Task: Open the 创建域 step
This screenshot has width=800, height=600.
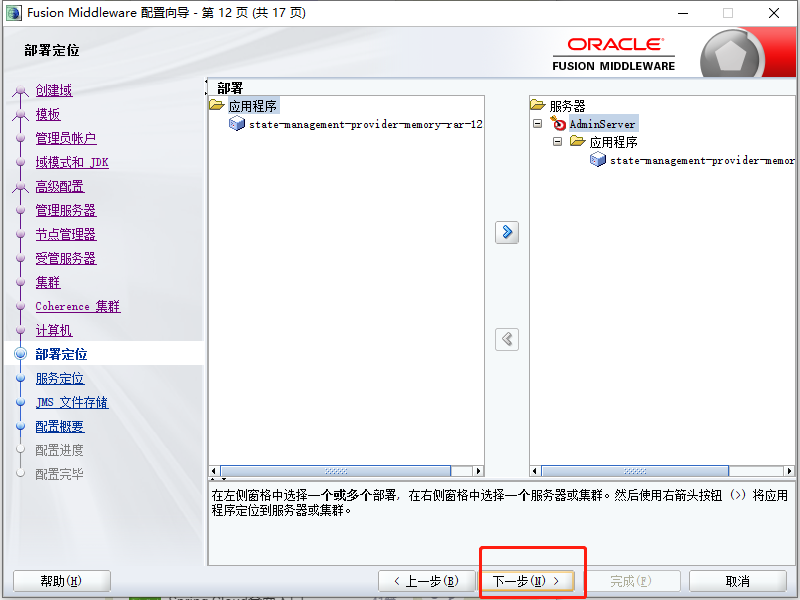Action: pyautogui.click(x=54, y=90)
